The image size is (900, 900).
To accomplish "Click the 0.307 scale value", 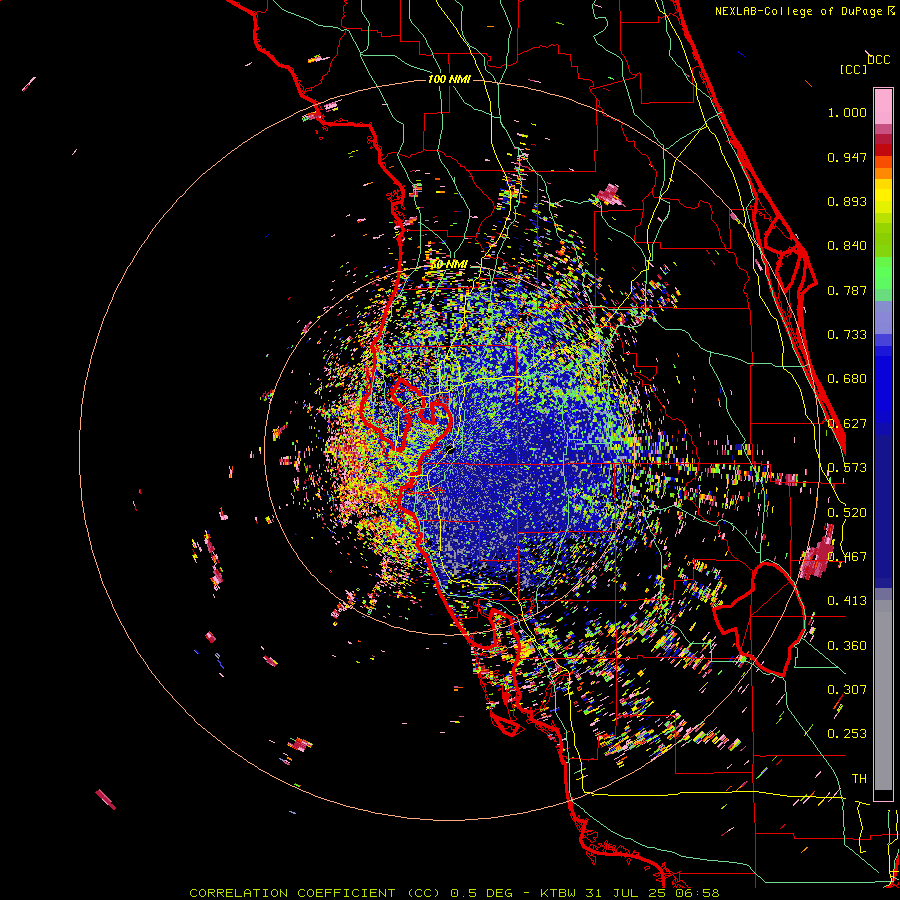I will (x=847, y=690).
